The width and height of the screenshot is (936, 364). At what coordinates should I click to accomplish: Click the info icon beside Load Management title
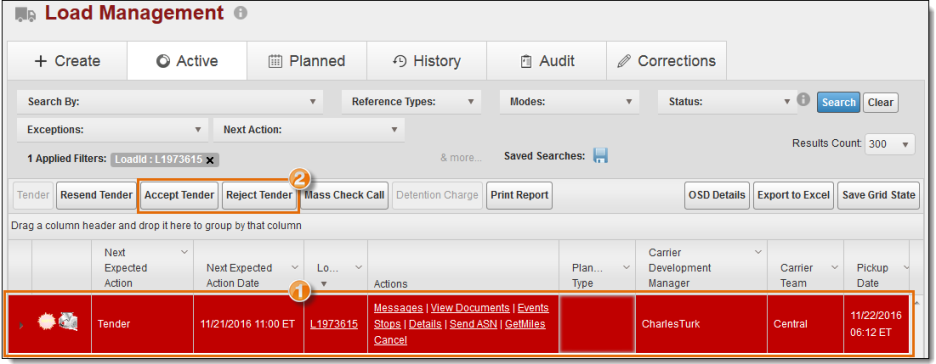(x=240, y=13)
